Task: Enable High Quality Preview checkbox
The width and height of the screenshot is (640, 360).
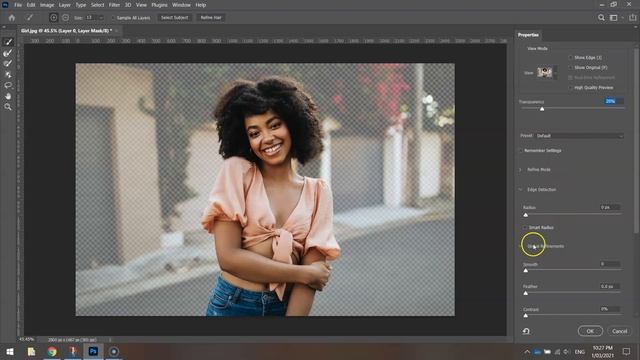Action: [570, 87]
